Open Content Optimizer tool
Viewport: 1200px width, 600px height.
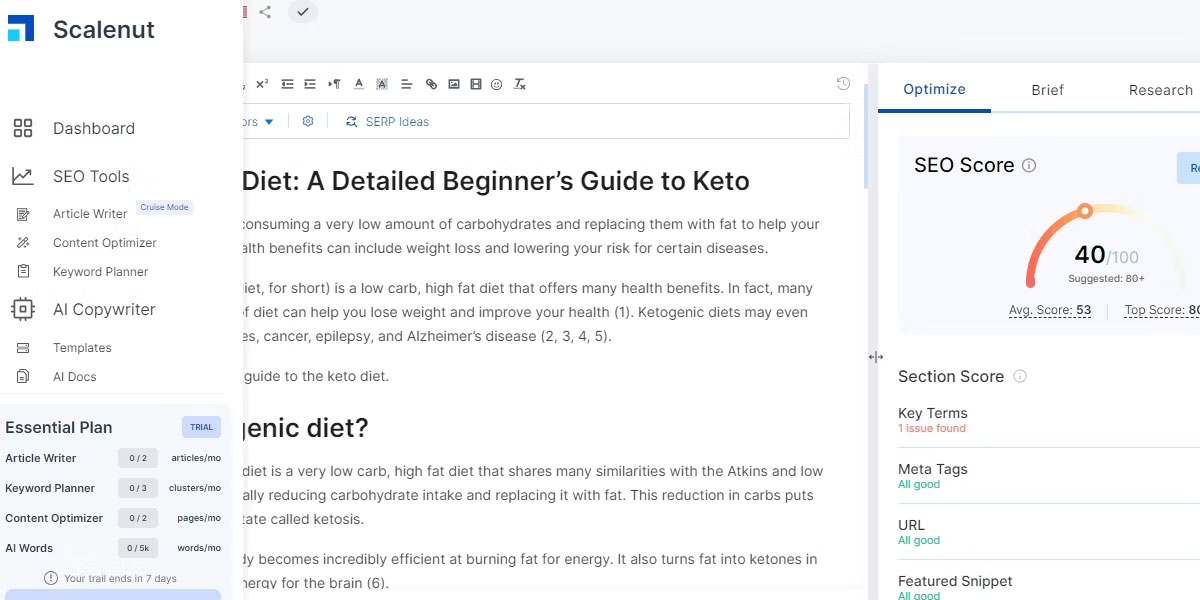105,243
